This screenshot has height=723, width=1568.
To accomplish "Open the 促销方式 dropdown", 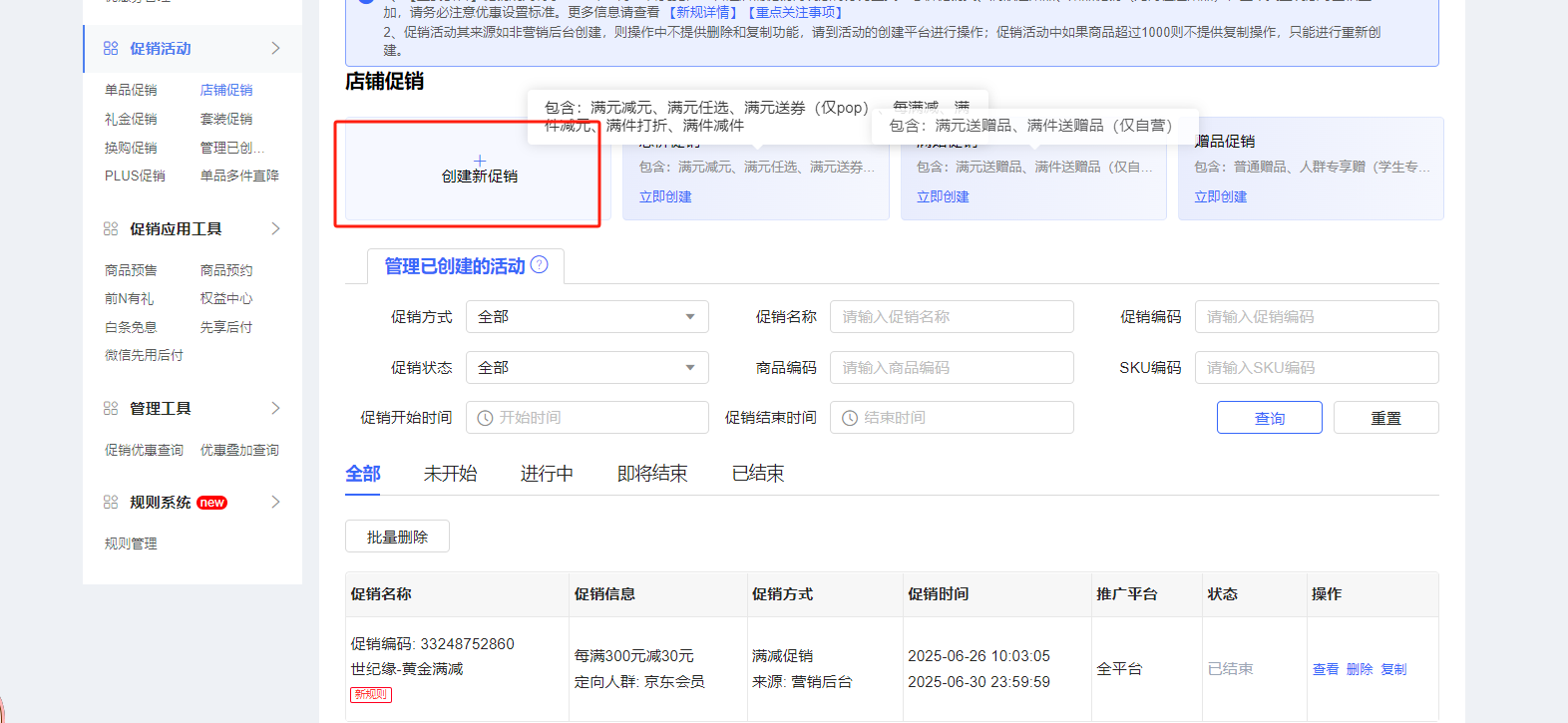I will click(587, 317).
